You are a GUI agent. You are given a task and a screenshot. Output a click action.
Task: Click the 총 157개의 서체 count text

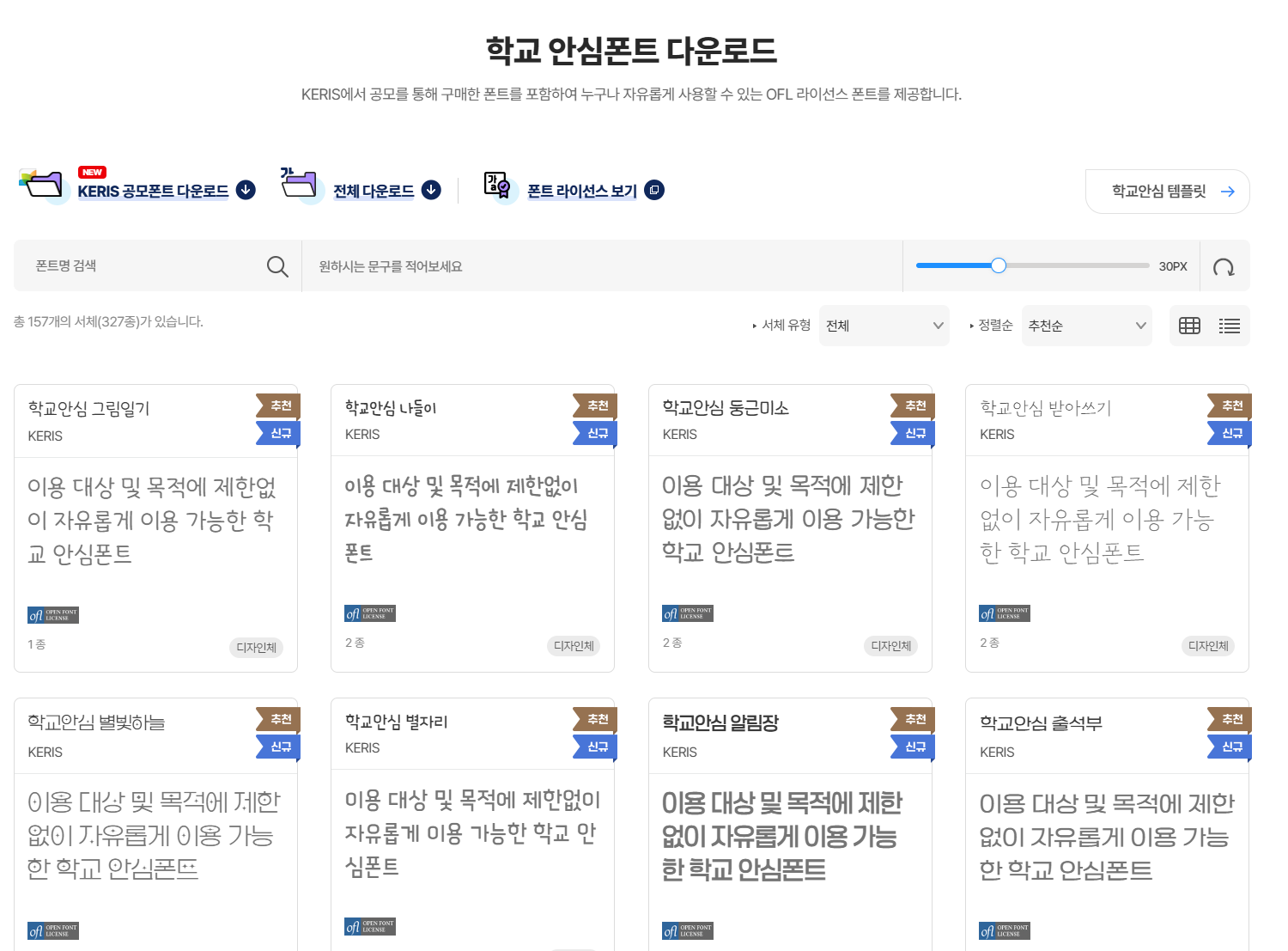(108, 321)
